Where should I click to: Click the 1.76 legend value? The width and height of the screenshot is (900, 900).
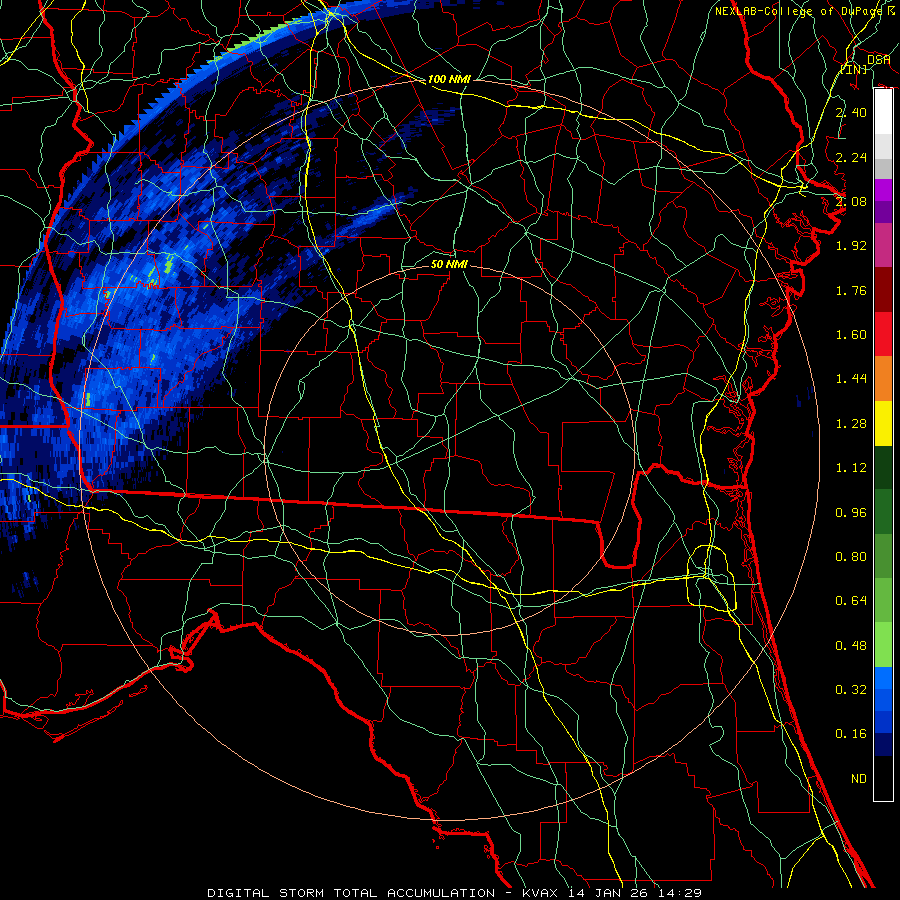point(851,290)
